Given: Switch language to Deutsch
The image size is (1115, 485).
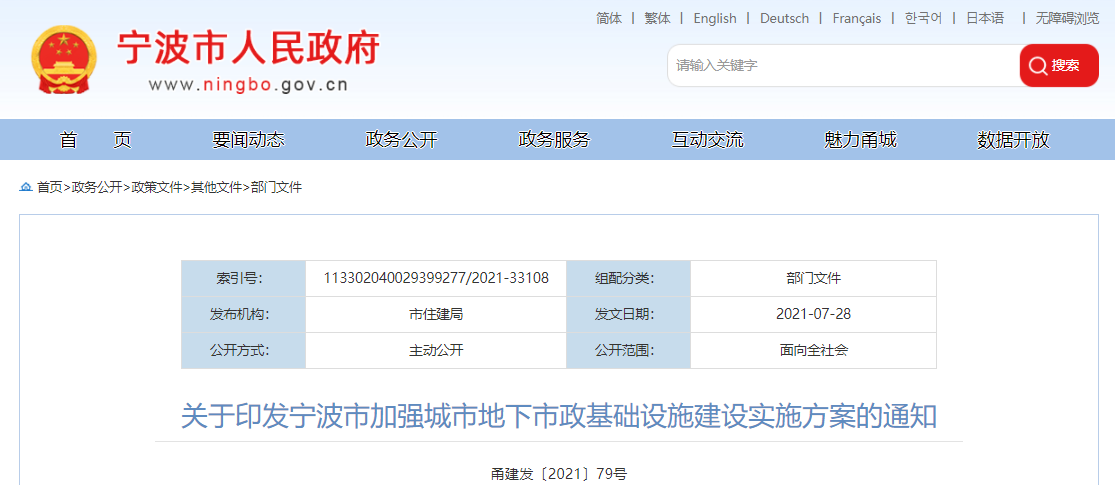Looking at the screenshot, I should coord(784,18).
